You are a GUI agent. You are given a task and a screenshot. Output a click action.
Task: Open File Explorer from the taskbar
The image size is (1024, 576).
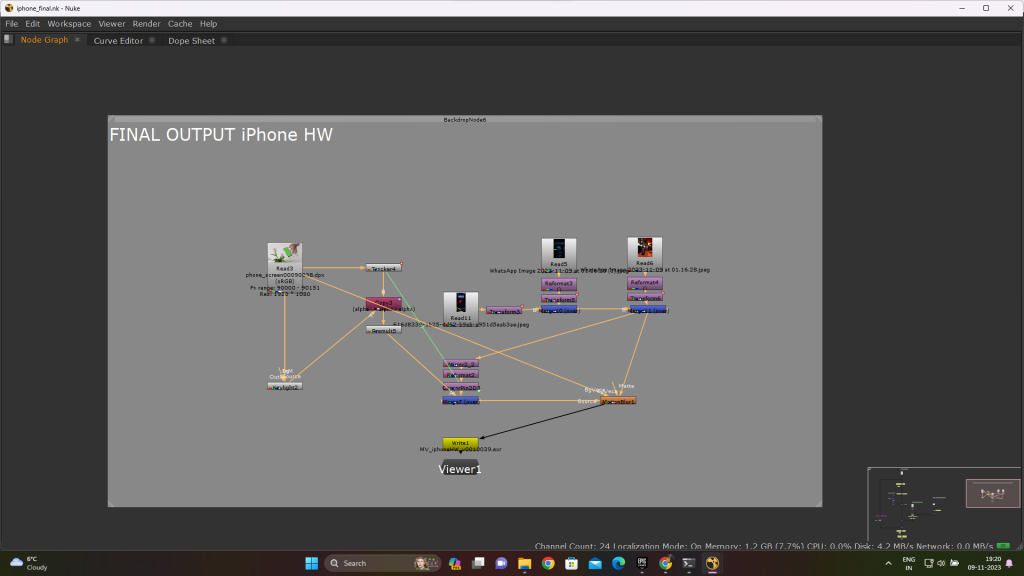(x=524, y=563)
